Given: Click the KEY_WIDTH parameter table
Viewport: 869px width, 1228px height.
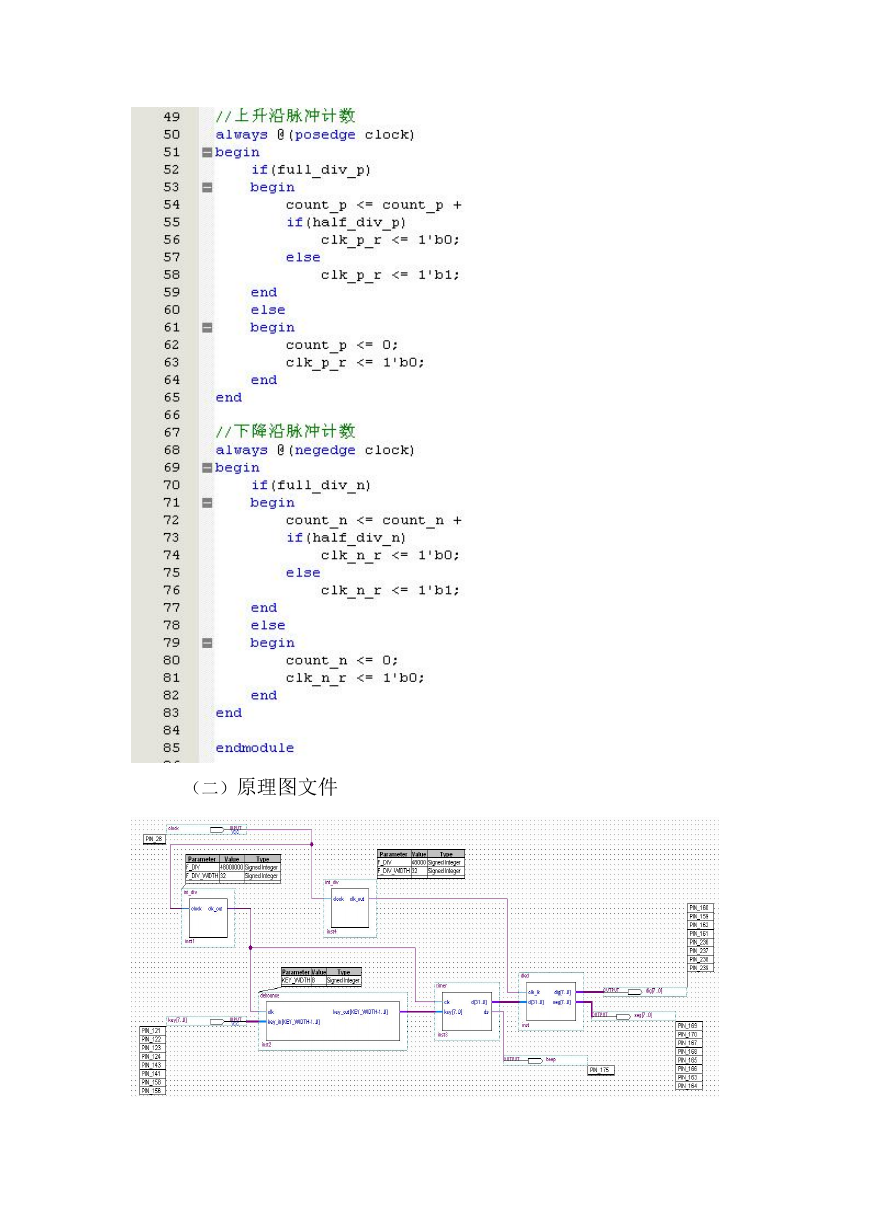Looking at the screenshot, I should pyautogui.click(x=321, y=976).
